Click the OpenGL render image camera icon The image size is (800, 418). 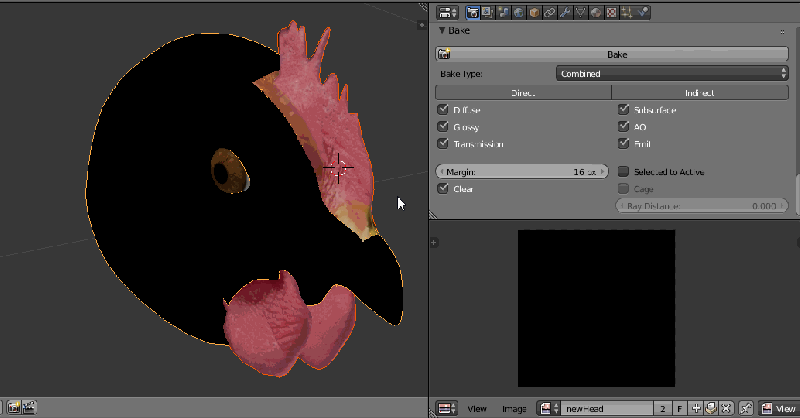point(14,407)
